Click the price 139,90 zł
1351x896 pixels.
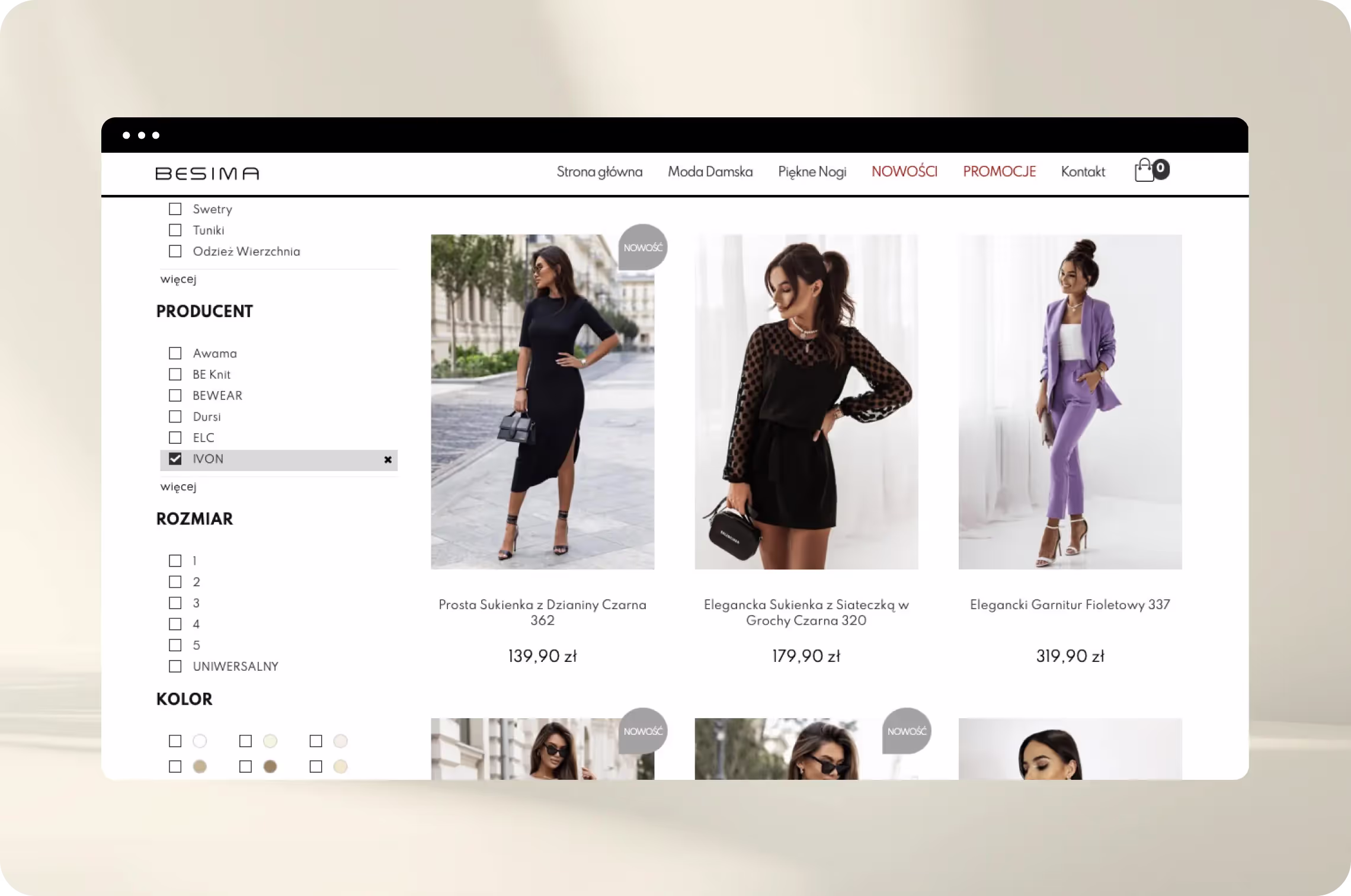click(542, 656)
